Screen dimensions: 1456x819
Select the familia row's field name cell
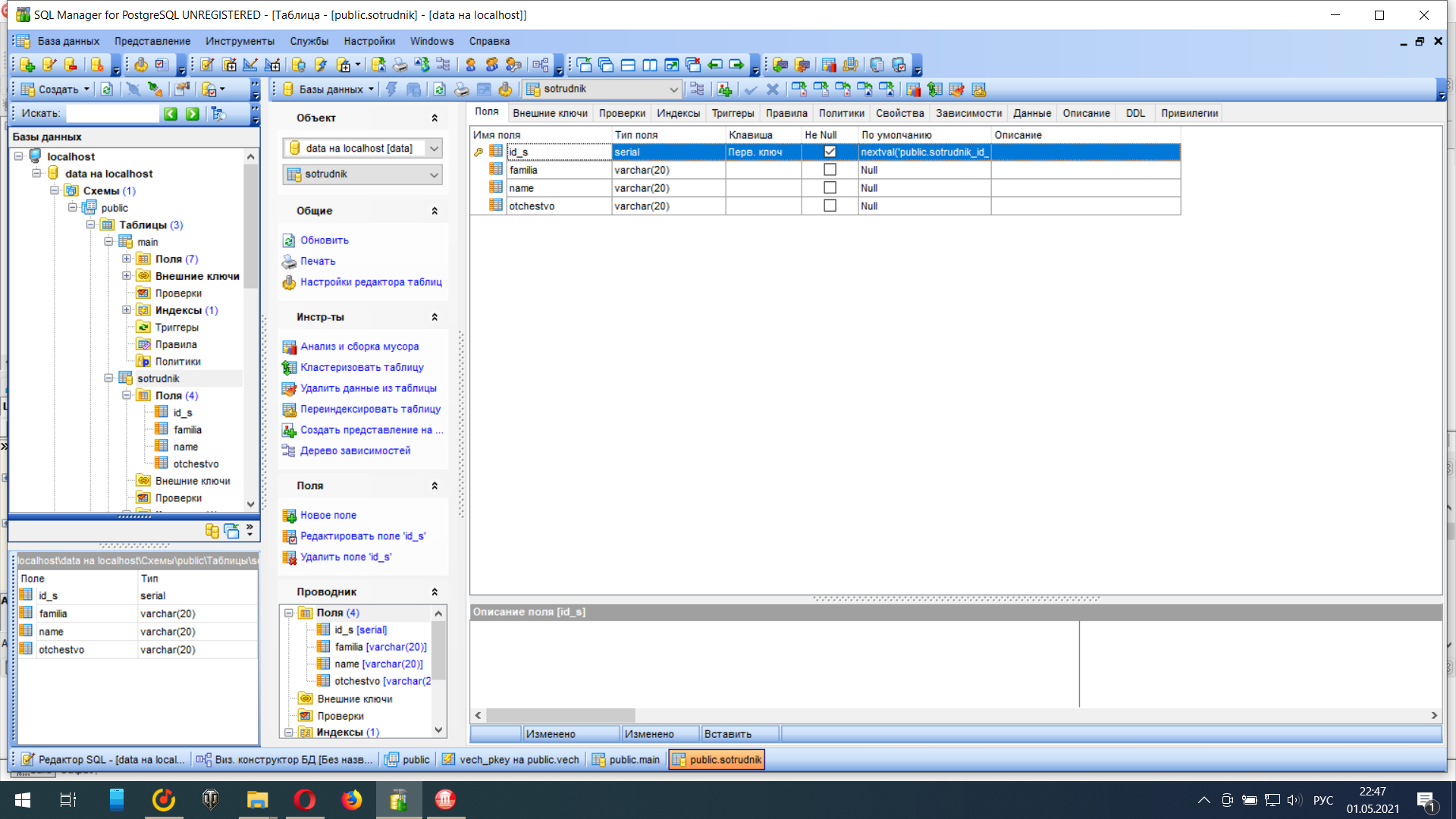[559, 170]
